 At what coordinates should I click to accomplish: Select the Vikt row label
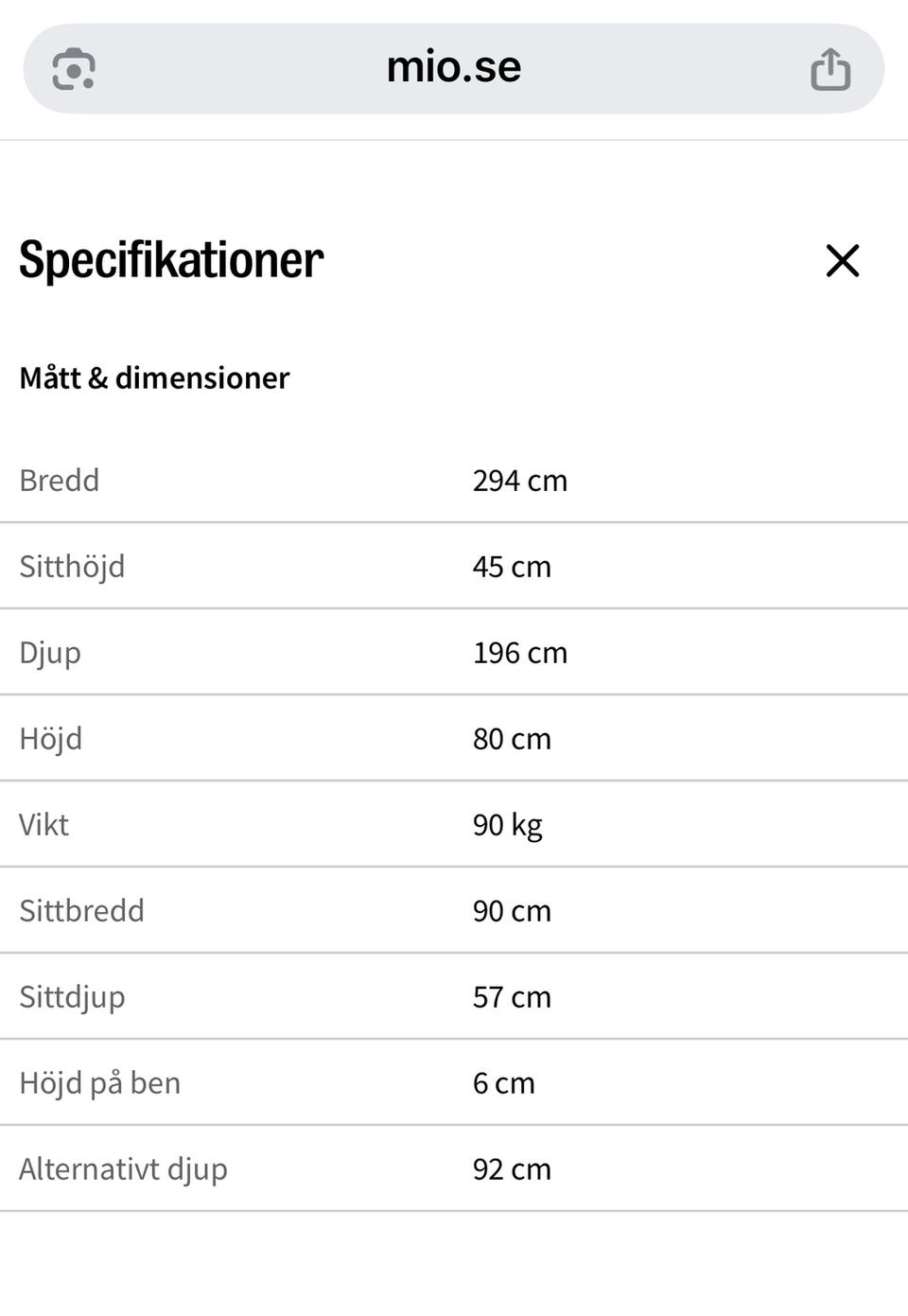[x=44, y=825]
